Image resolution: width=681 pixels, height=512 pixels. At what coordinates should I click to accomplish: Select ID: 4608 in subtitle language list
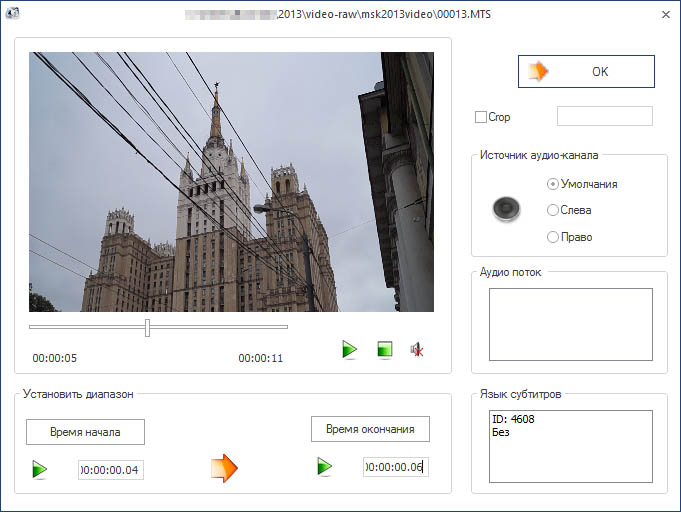(513, 419)
